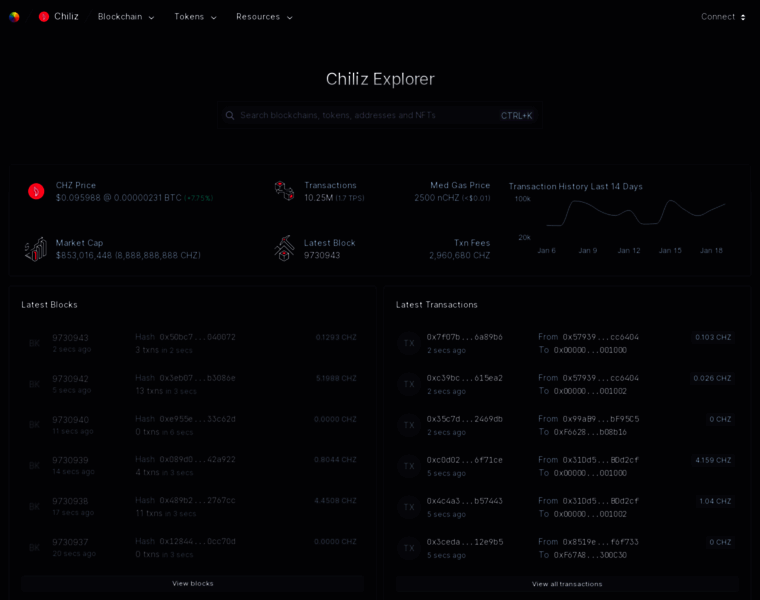Open To address 0xF67A8...300C30
Screen dimensions: 760x600
point(590,555)
